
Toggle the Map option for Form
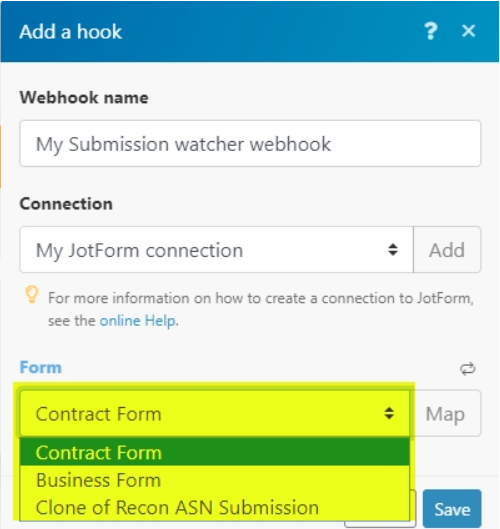click(445, 413)
